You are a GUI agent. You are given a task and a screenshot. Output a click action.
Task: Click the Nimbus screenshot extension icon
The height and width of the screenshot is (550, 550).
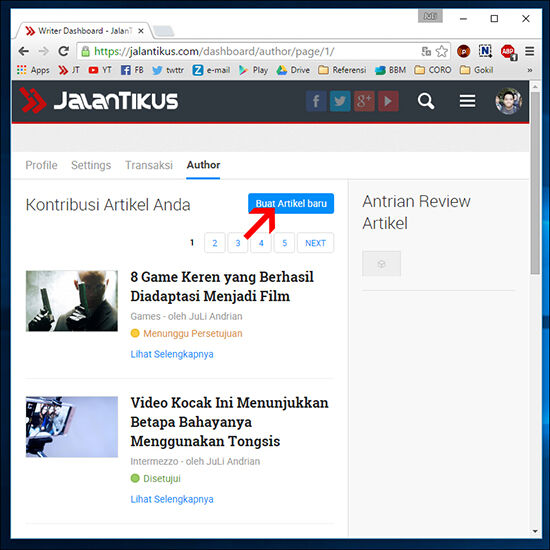(485, 52)
